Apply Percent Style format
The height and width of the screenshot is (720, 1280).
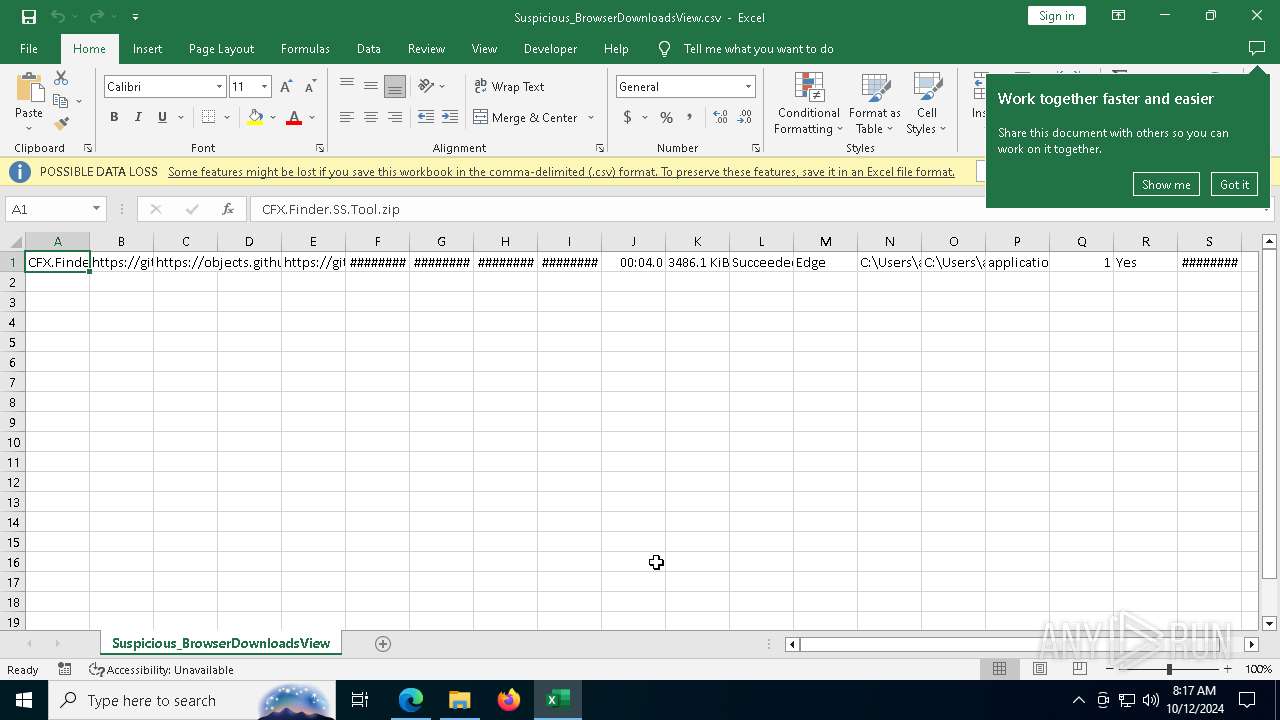(x=666, y=117)
